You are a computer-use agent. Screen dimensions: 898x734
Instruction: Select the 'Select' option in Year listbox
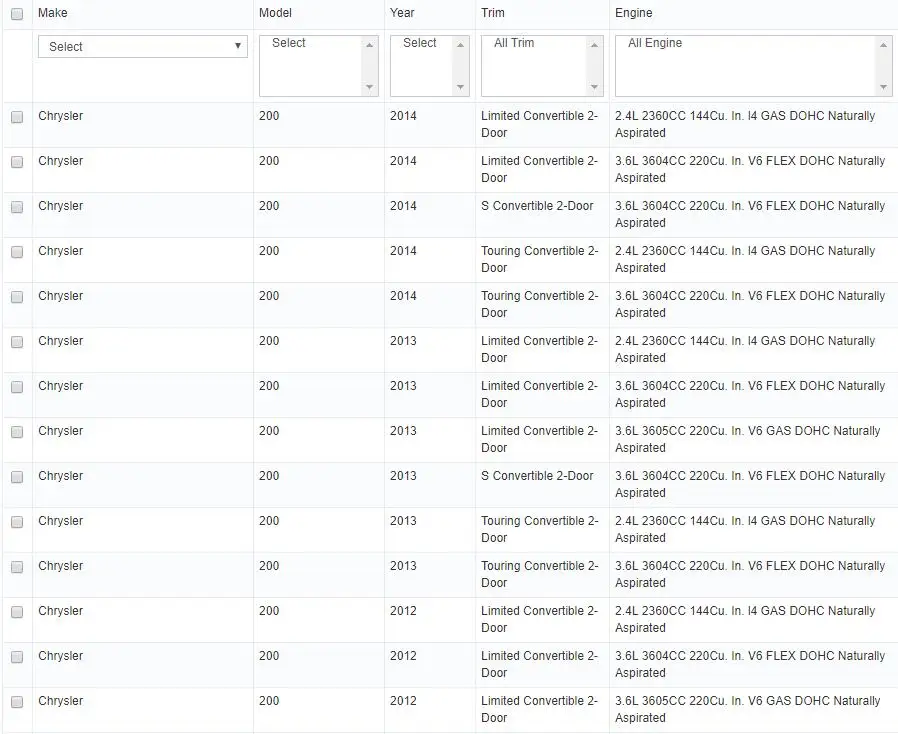[x=420, y=43]
